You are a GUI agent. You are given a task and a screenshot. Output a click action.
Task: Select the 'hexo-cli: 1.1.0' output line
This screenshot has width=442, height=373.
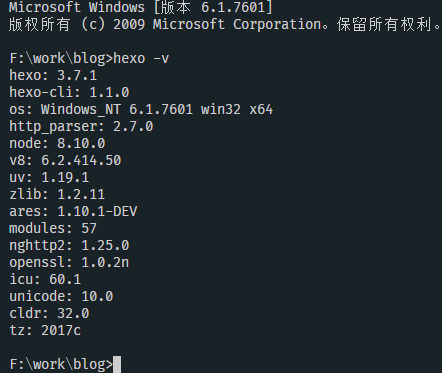69,92
